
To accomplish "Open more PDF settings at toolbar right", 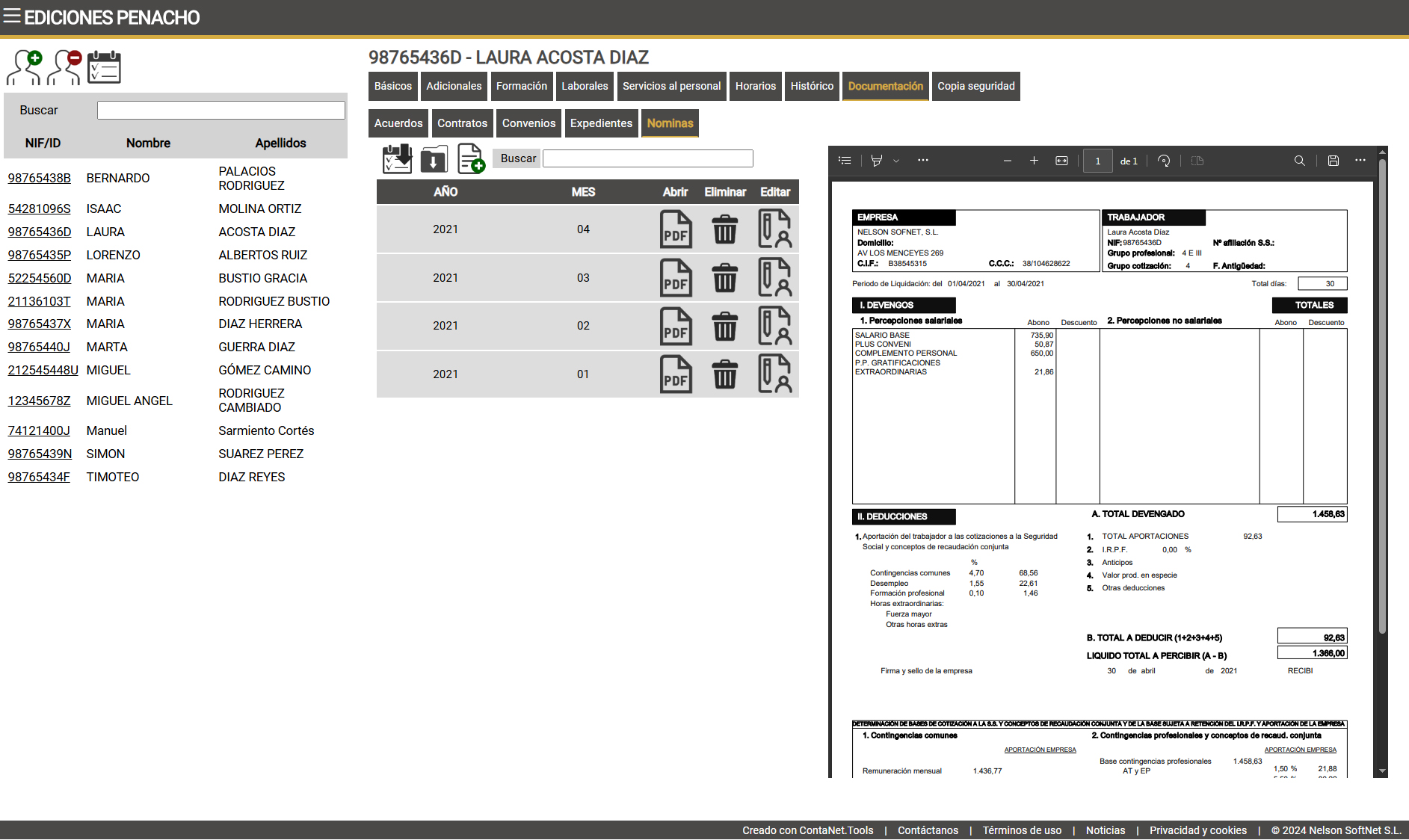I will point(1360,160).
